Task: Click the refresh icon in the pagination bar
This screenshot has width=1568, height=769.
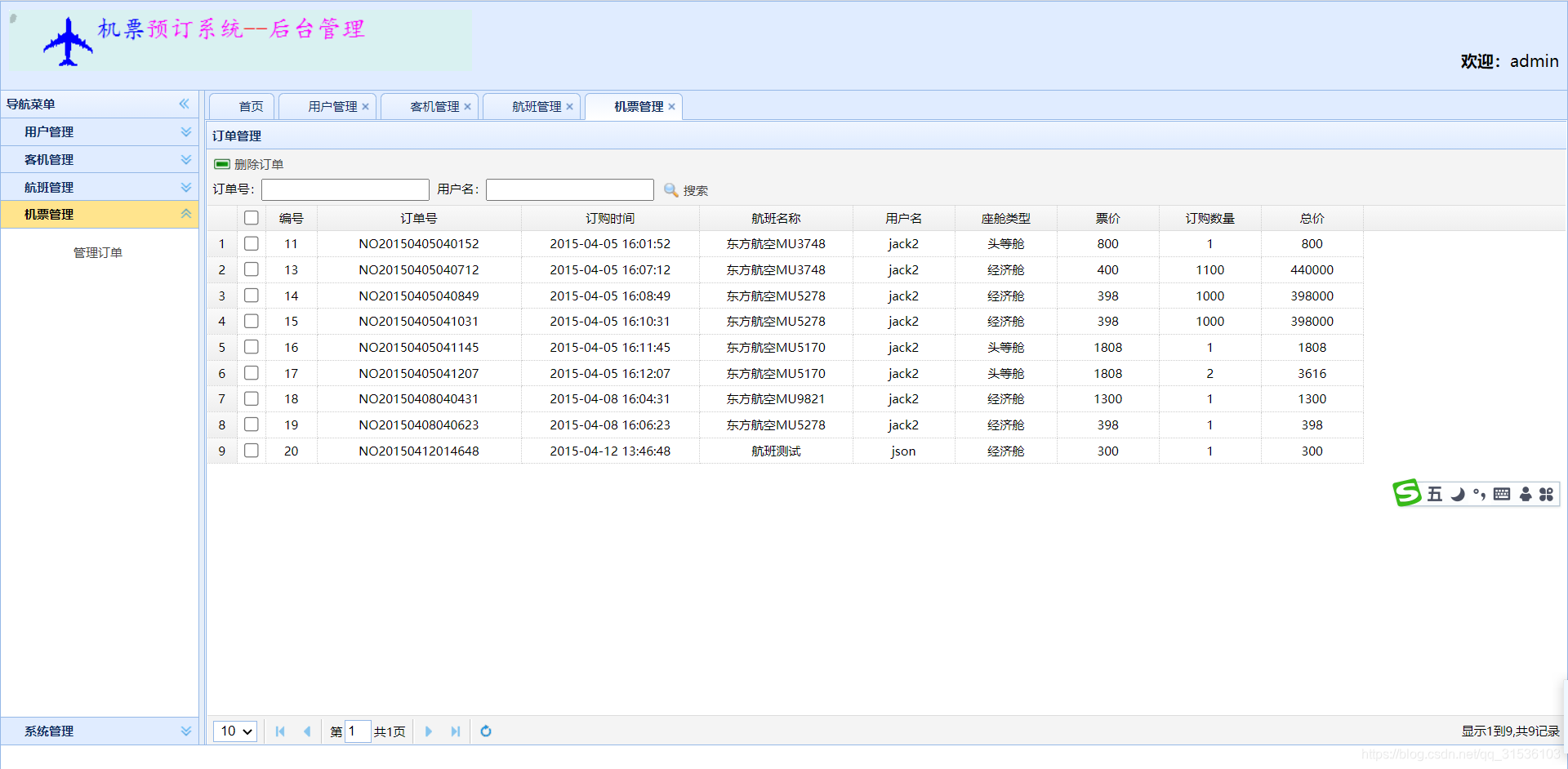Action: point(485,731)
